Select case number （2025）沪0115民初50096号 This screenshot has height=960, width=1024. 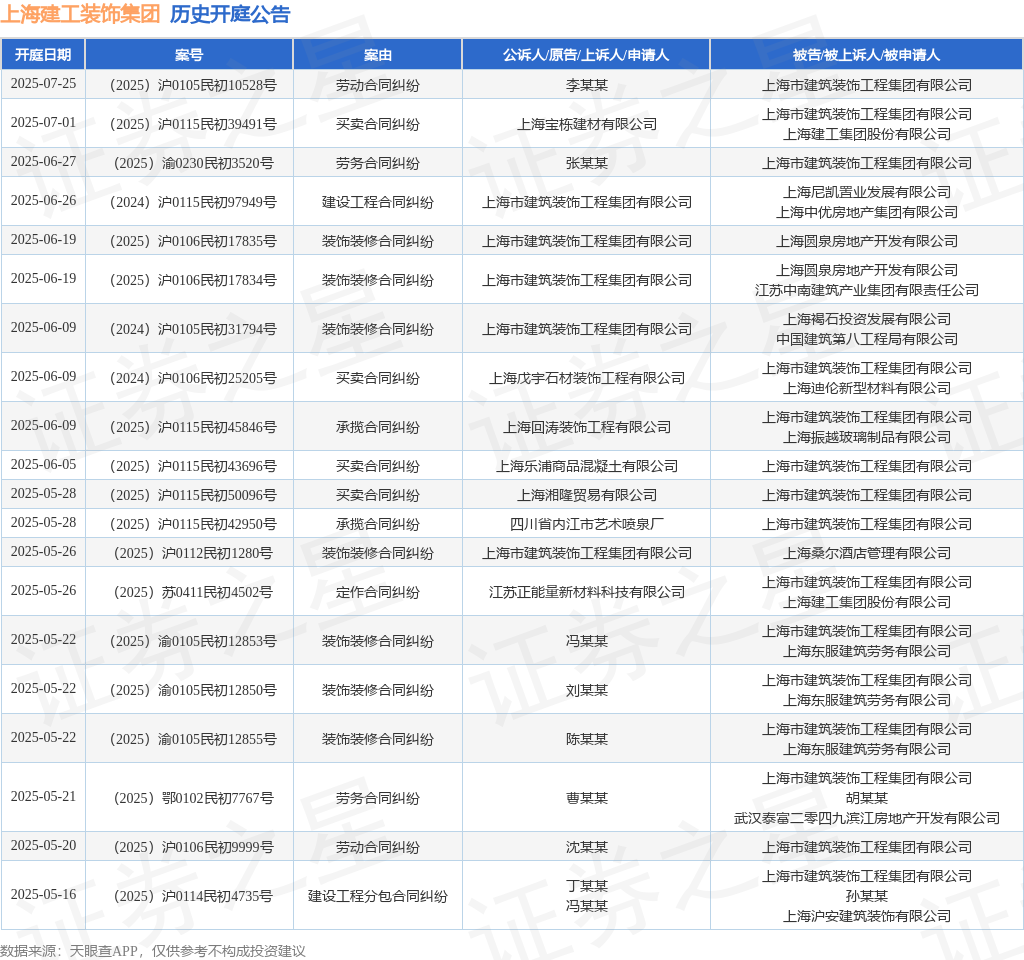click(193, 495)
